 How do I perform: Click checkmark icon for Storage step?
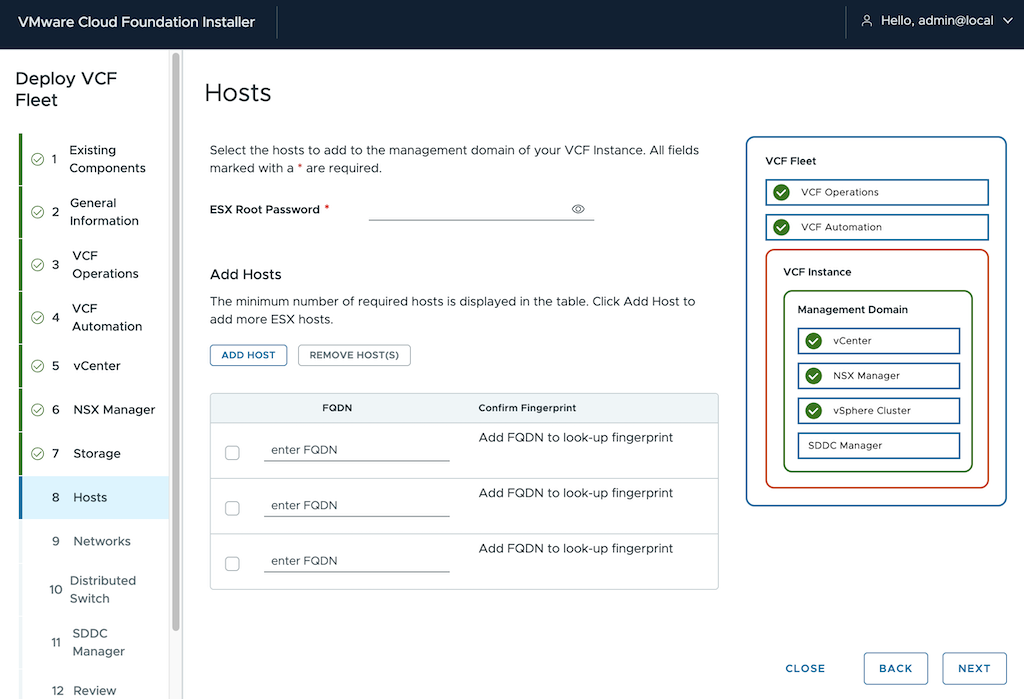[38, 453]
